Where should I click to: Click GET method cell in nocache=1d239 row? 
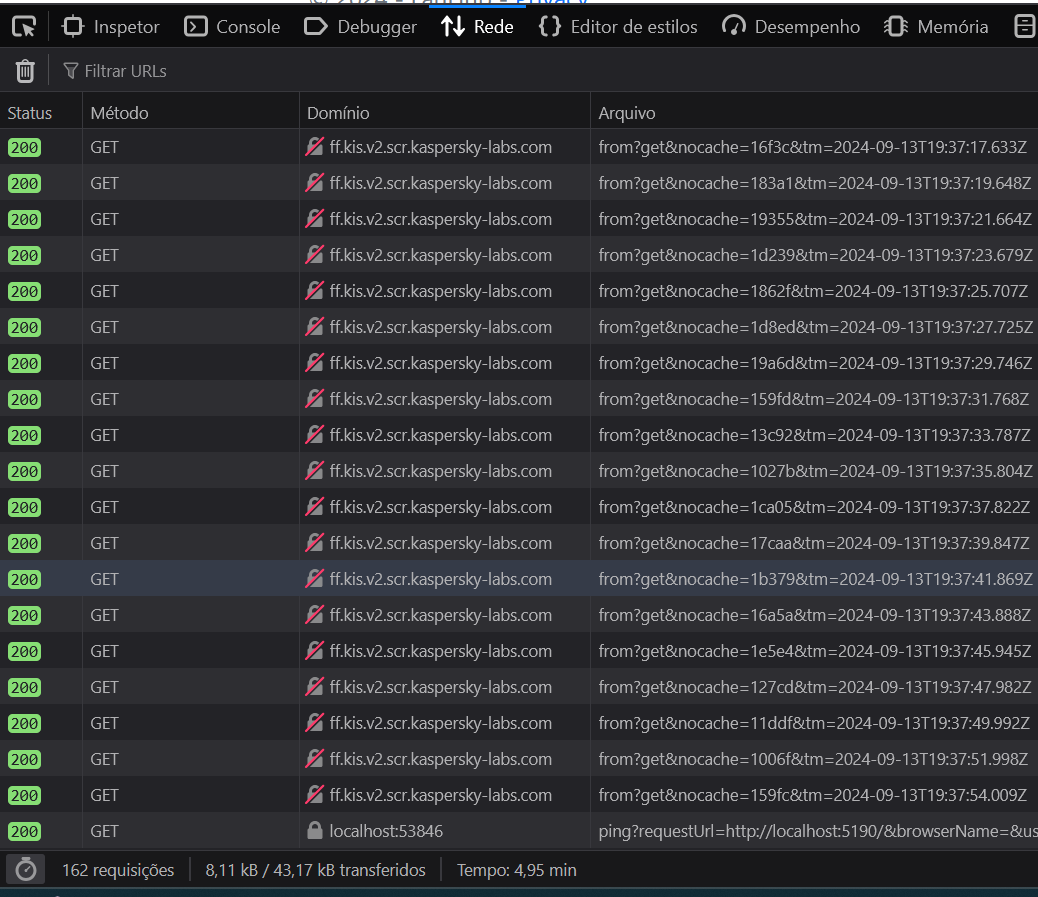point(191,255)
